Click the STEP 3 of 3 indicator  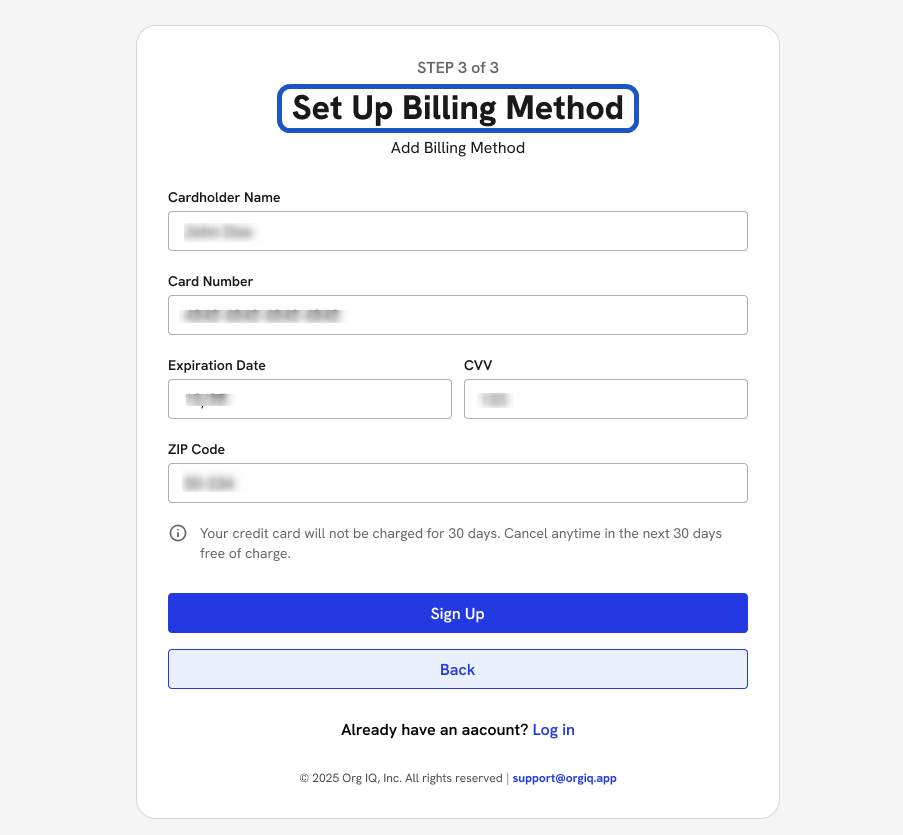coord(457,68)
